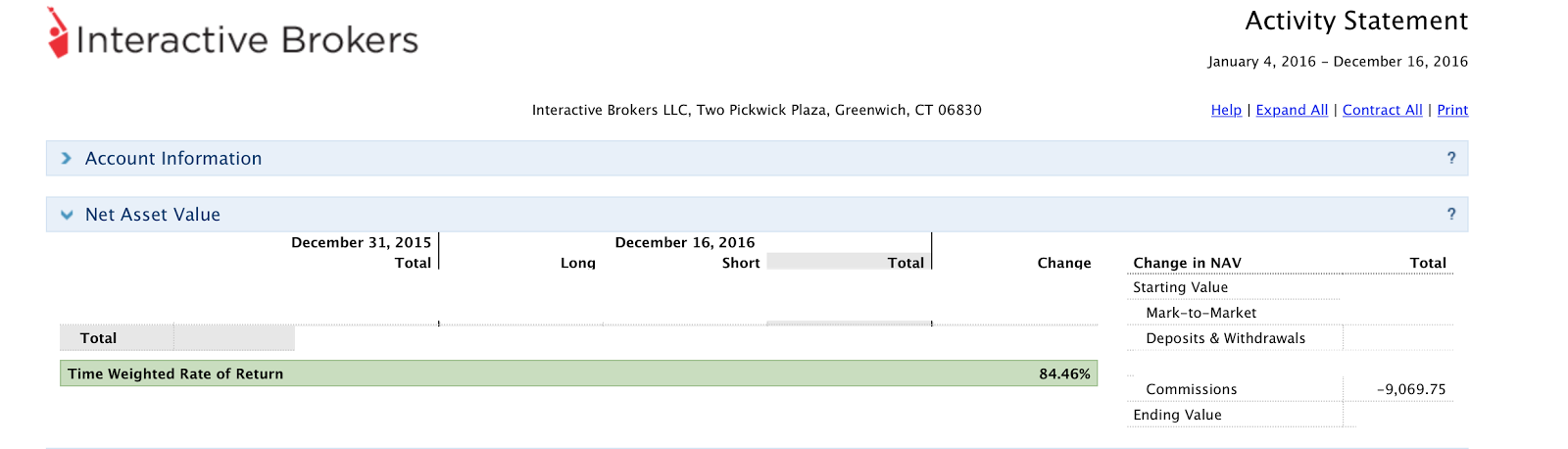Click the Activity Statement page title
1568x449 pixels.
click(x=1356, y=21)
